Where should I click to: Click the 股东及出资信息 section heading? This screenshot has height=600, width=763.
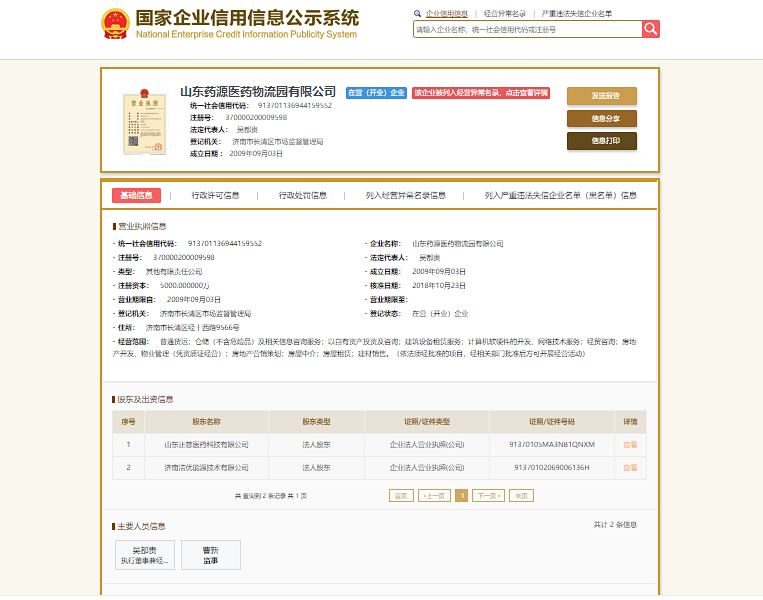click(x=145, y=400)
